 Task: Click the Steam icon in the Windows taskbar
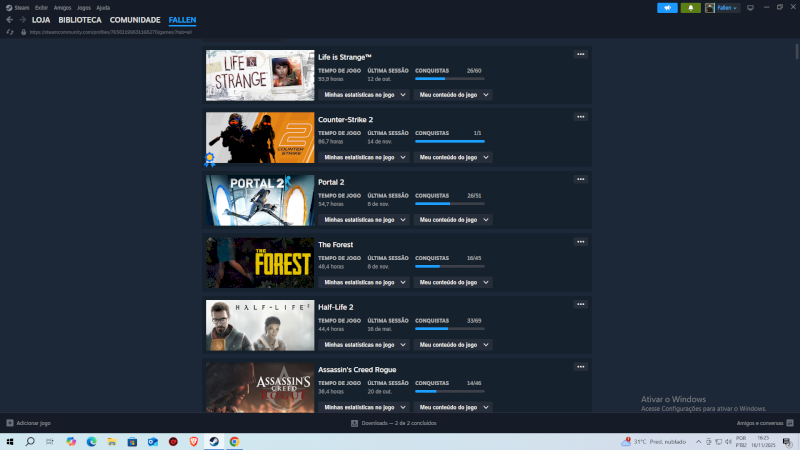(x=212, y=441)
